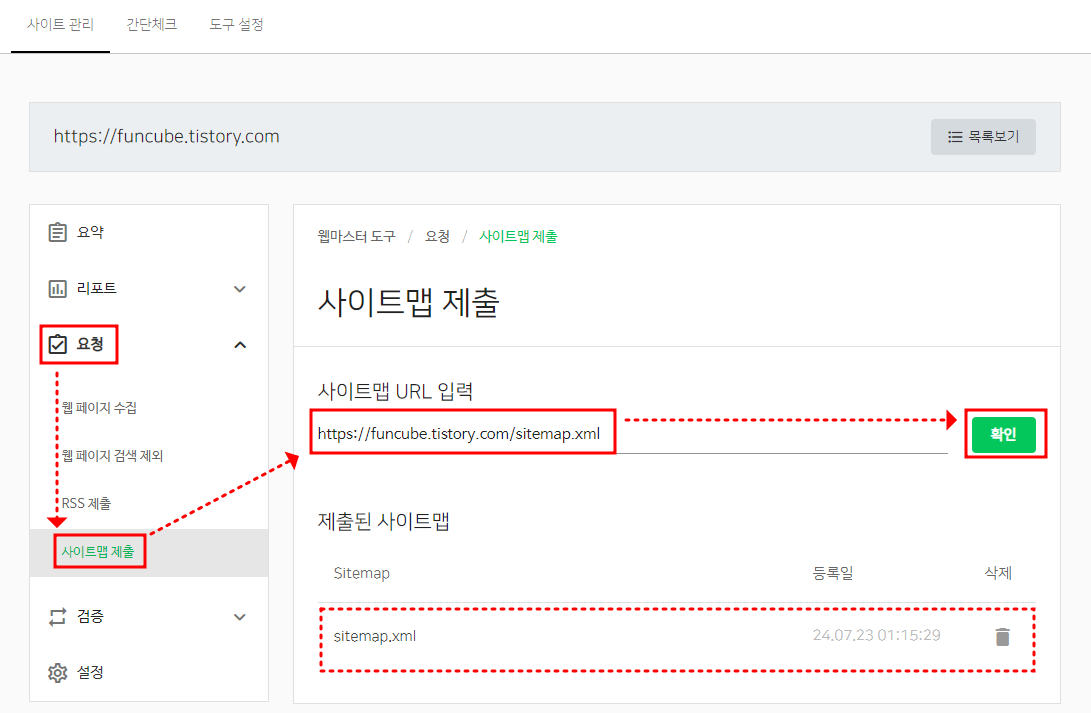Focus the 사이트맵 URL input field
1091x713 pixels.
(632, 434)
